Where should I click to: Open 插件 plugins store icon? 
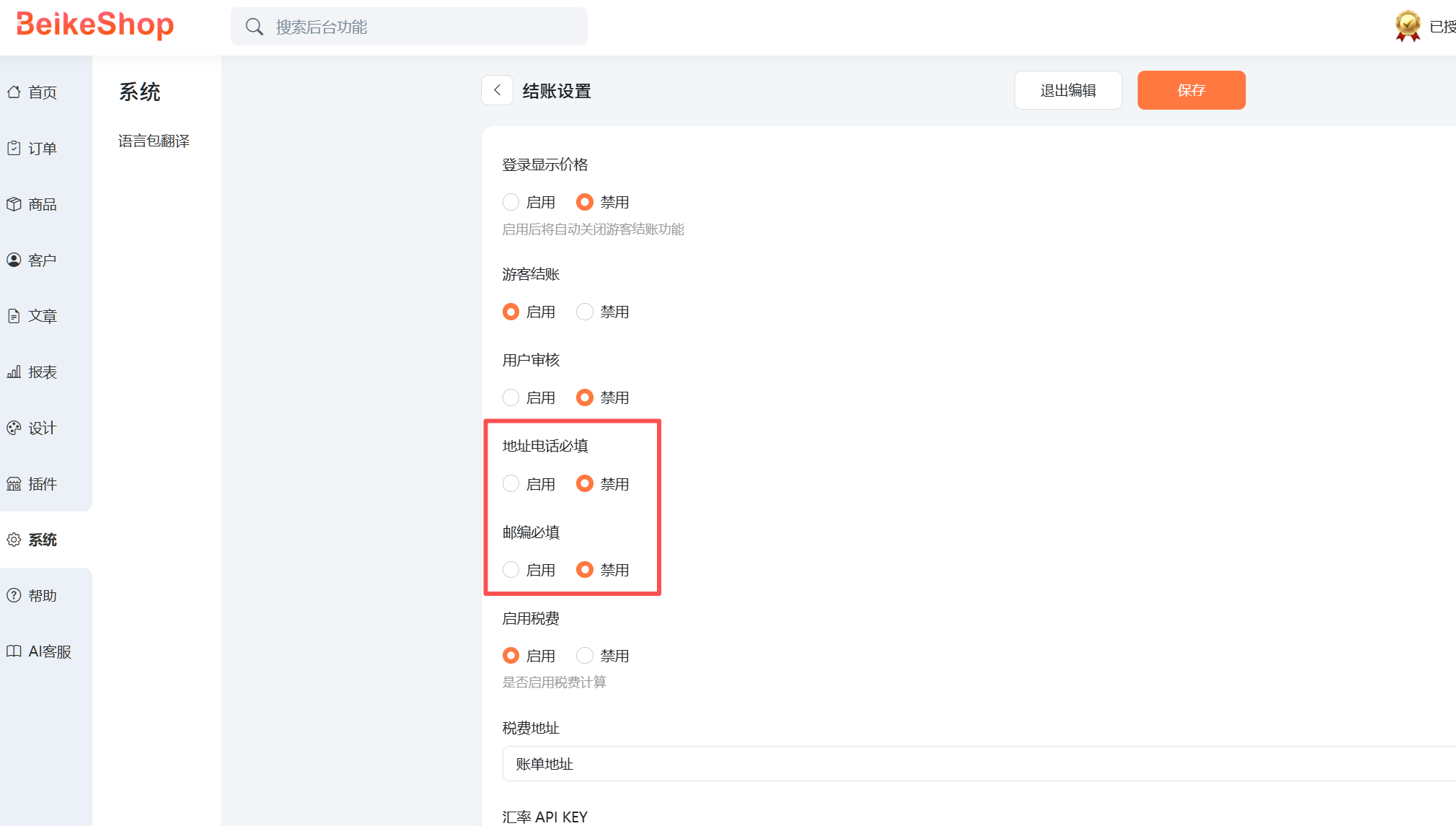tap(14, 484)
